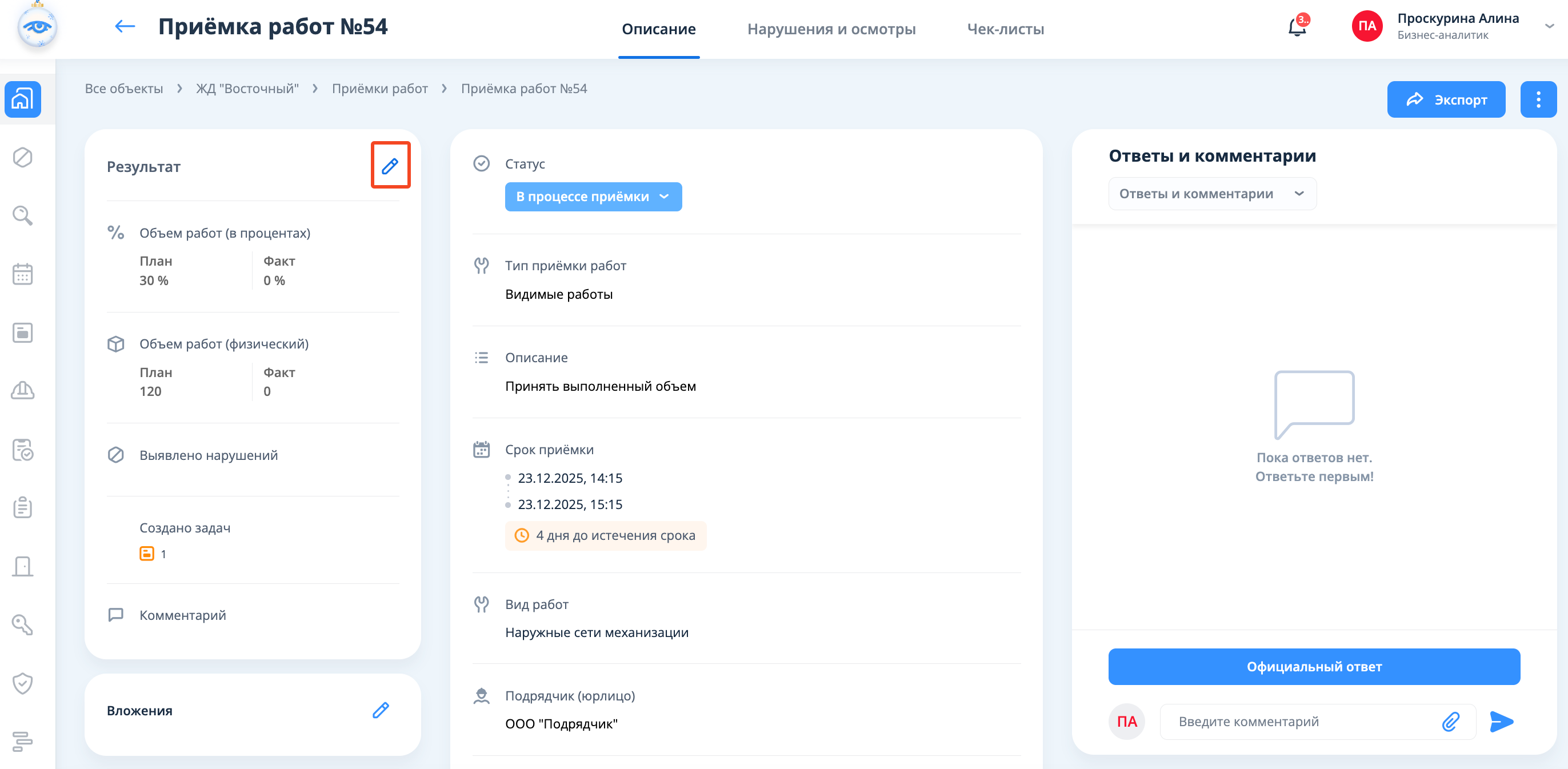Switch to Нарушения и осмотры tab
This screenshot has height=769, width=1568.
pyautogui.click(x=831, y=29)
